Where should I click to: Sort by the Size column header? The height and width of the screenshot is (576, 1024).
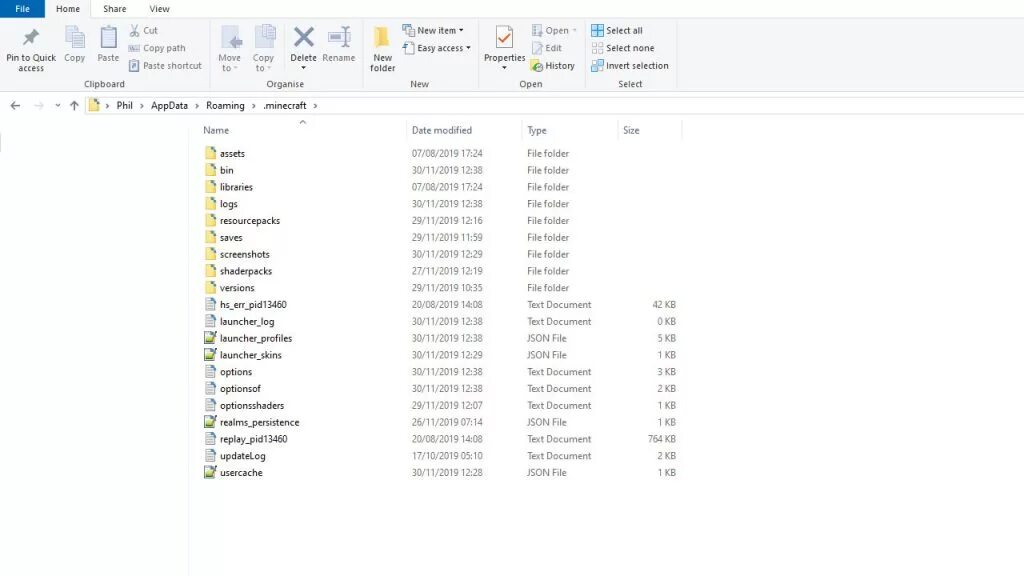point(631,130)
